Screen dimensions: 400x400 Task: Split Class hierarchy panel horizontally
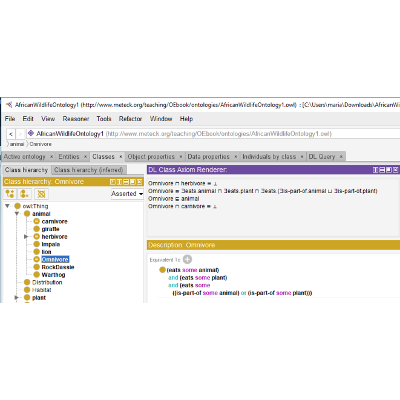click(126, 182)
